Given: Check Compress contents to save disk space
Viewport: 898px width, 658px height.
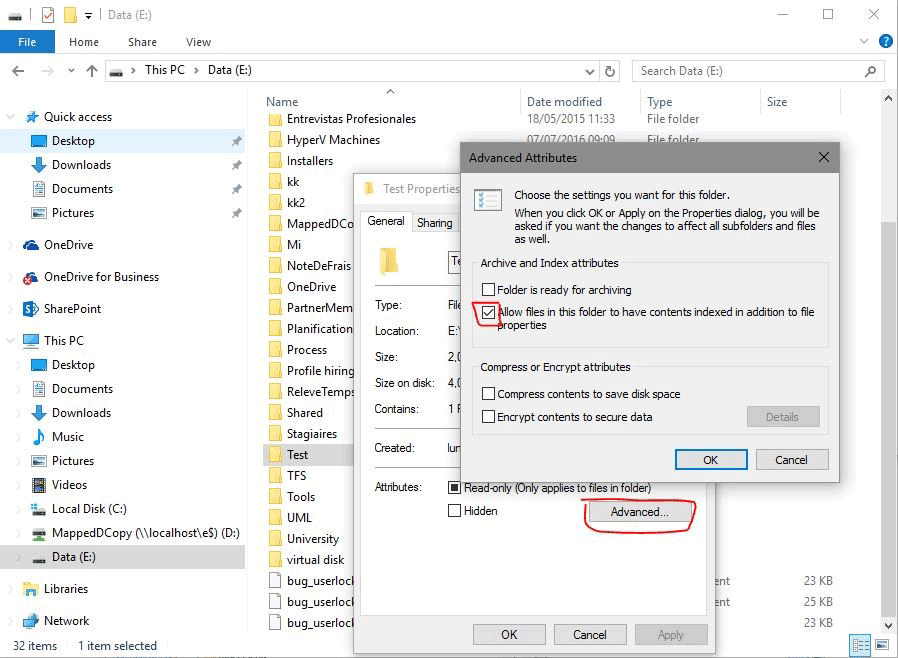Looking at the screenshot, I should [489, 394].
